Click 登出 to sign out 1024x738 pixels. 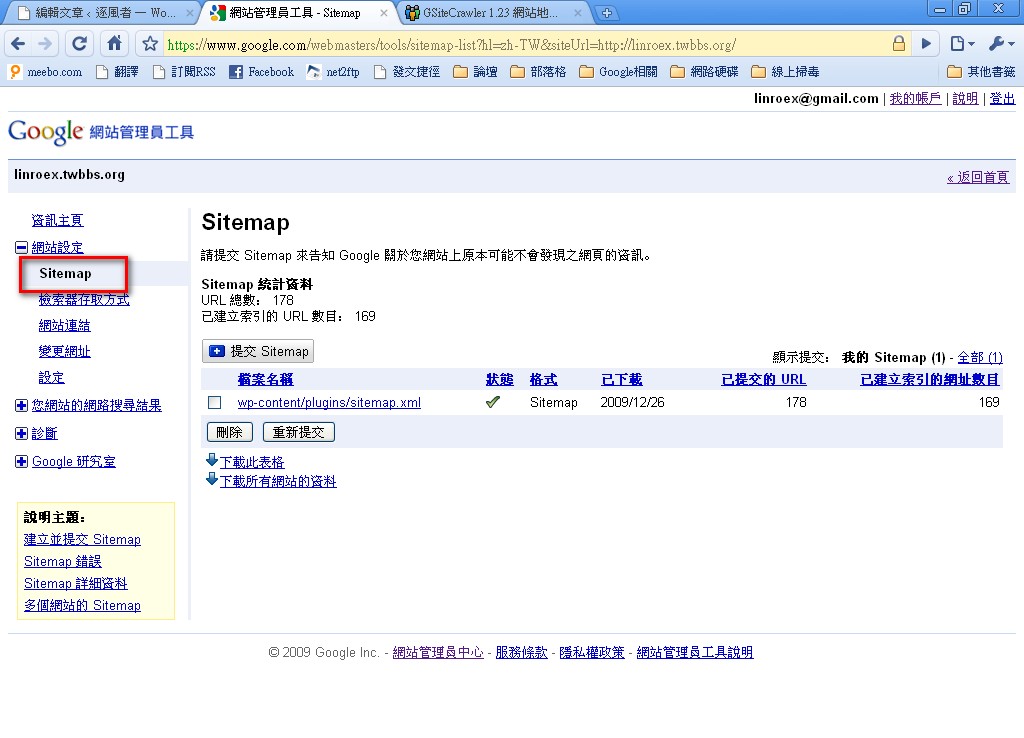coord(1002,99)
